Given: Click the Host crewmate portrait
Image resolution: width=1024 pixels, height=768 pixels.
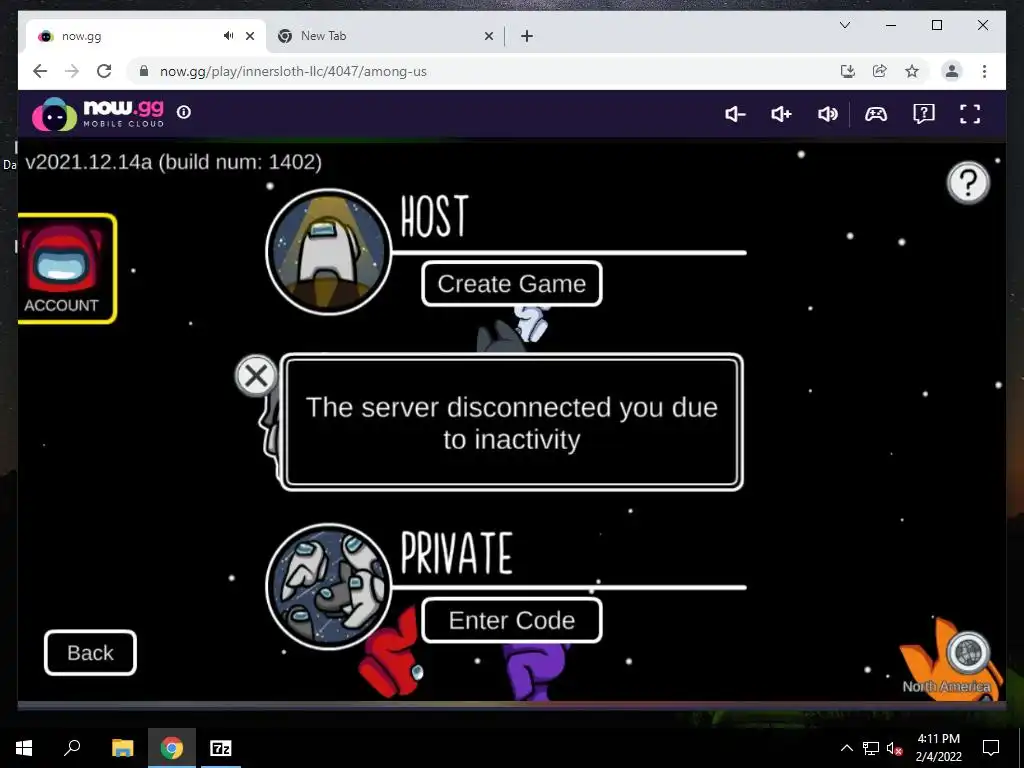Looking at the screenshot, I should [x=328, y=251].
